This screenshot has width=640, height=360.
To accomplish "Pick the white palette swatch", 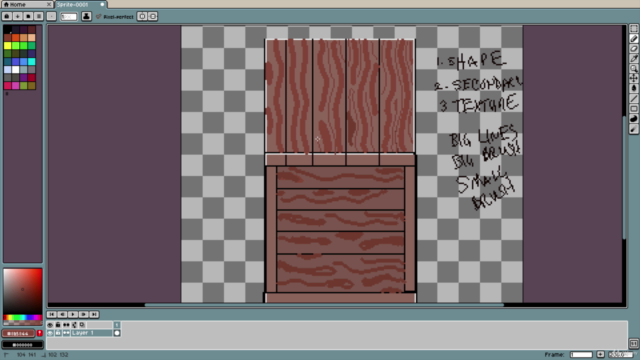I will click(16, 69).
